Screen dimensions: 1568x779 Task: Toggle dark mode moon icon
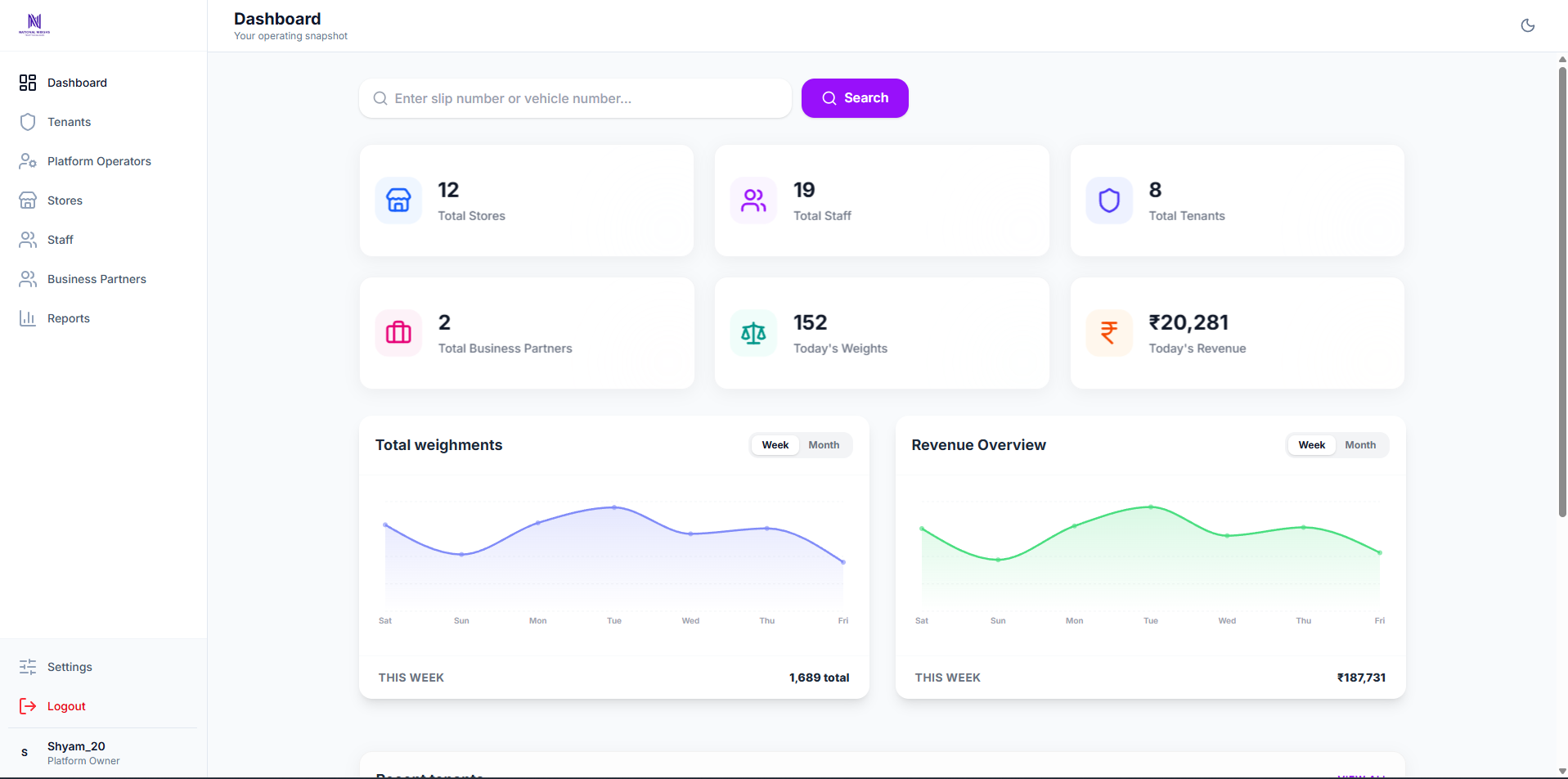(1527, 25)
